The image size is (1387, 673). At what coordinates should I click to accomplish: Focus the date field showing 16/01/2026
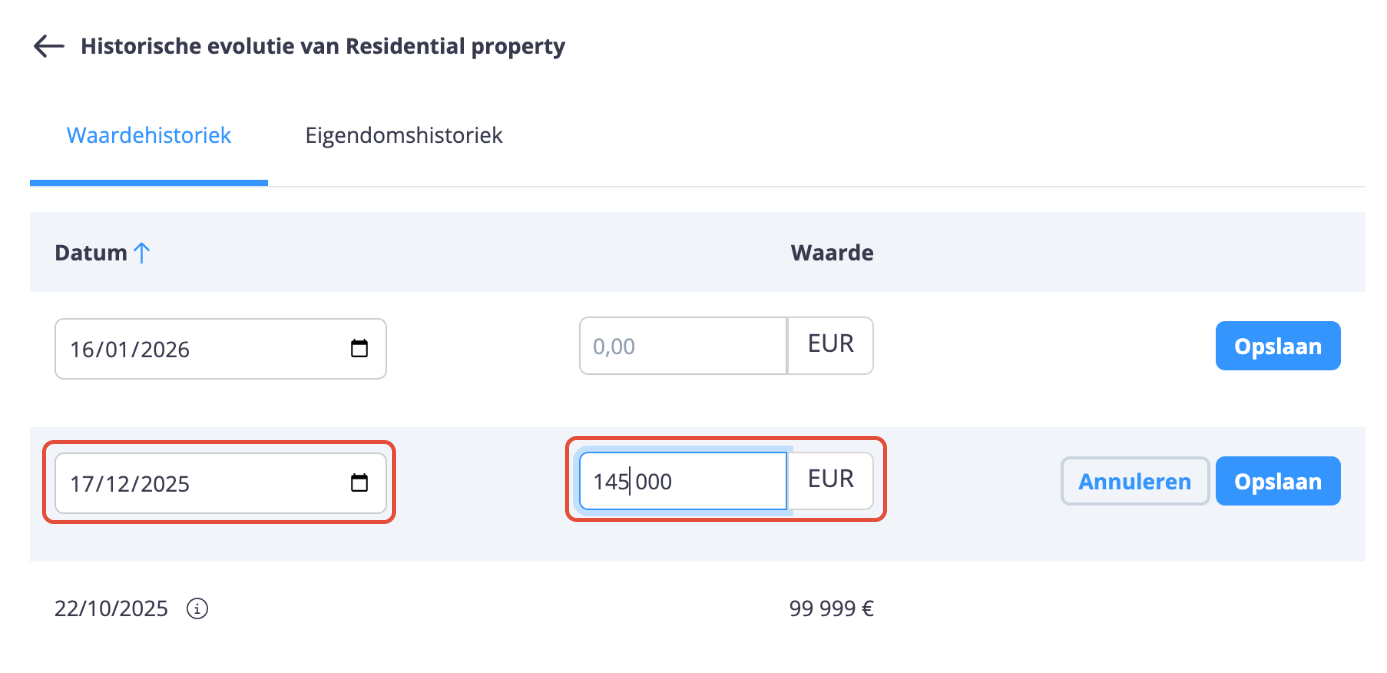[200, 349]
